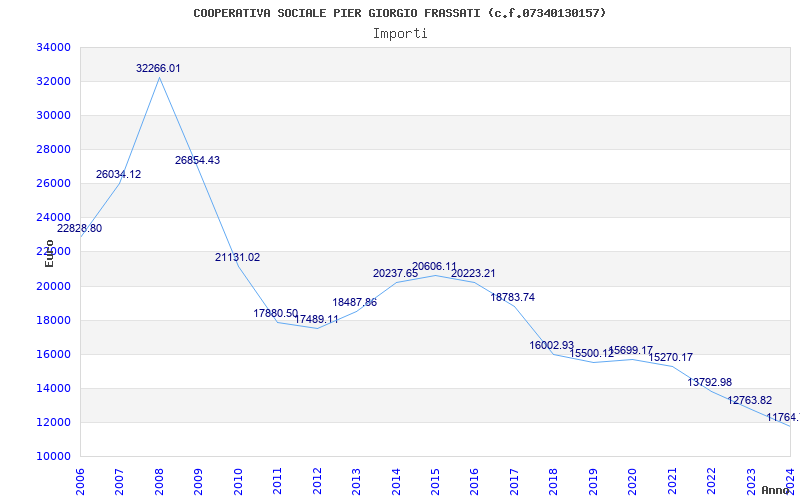Click the y-axis value 18000
Image resolution: width=800 pixels, height=500 pixels.
[53, 320]
